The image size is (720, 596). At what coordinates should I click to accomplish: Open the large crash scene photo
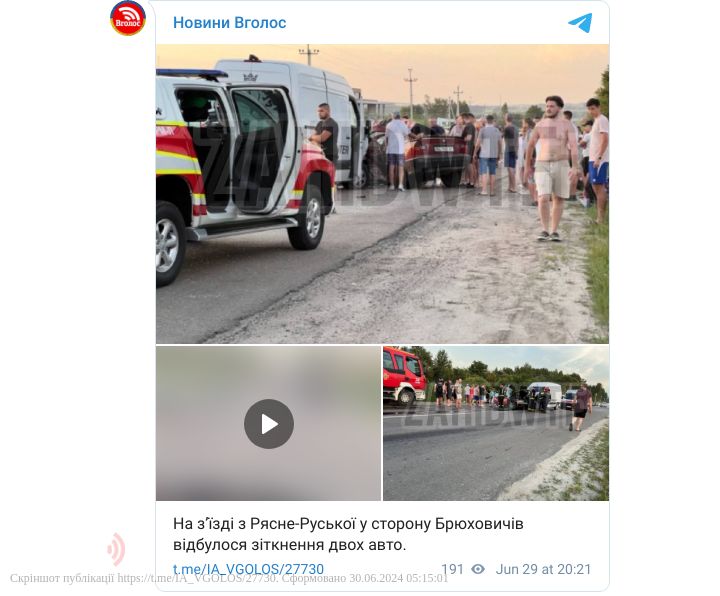click(x=382, y=194)
